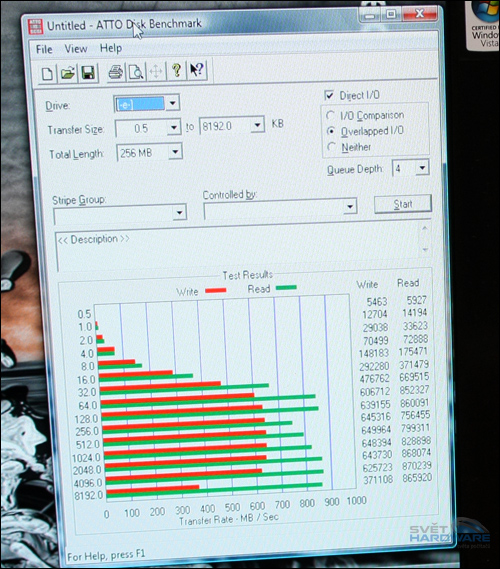Select the Overlapped I/O radio button

(x=331, y=131)
